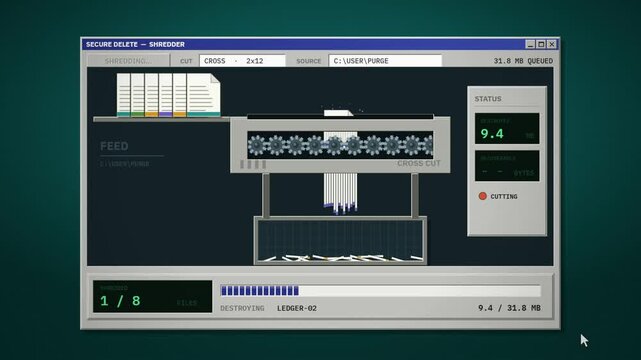Screen dimensions: 641x360
Task: Click the faded path text under FEED
Action: coord(125,164)
